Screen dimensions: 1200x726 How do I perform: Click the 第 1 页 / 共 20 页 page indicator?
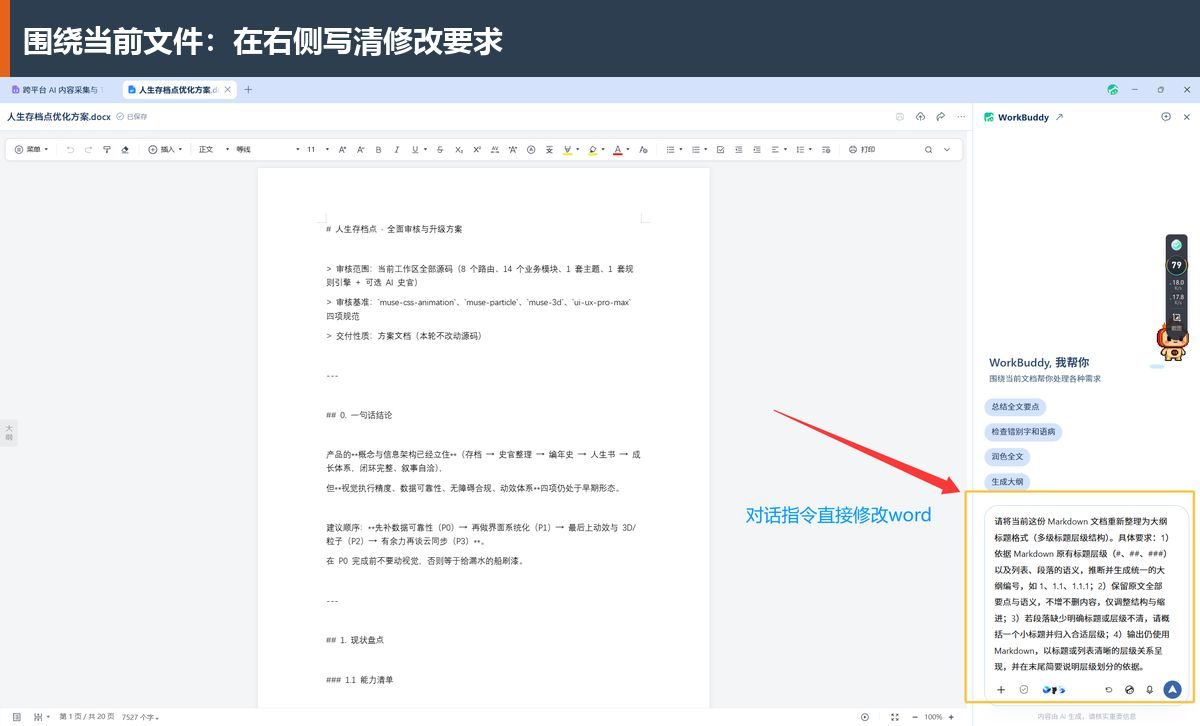[87, 717]
